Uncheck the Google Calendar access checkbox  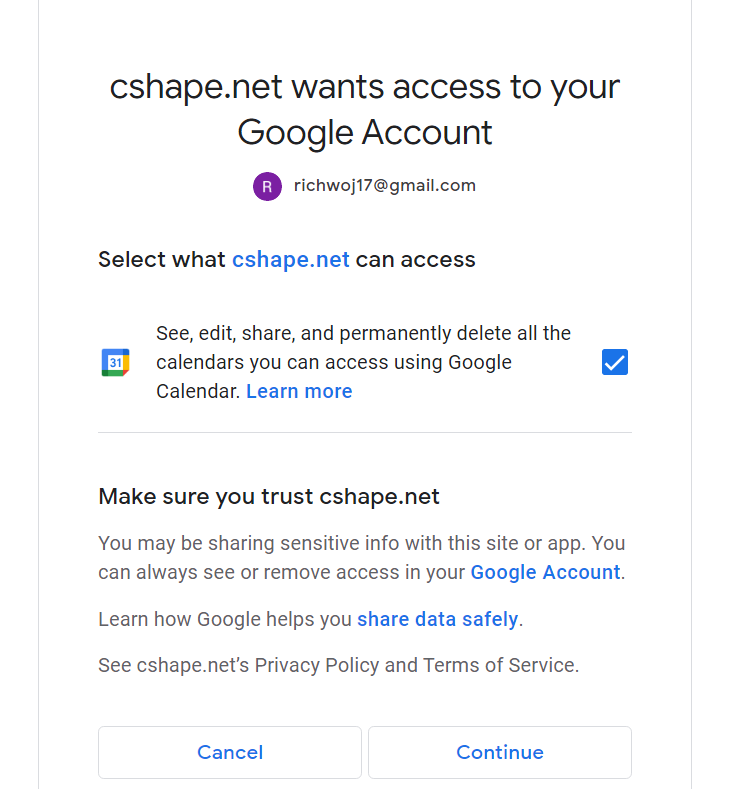(615, 362)
